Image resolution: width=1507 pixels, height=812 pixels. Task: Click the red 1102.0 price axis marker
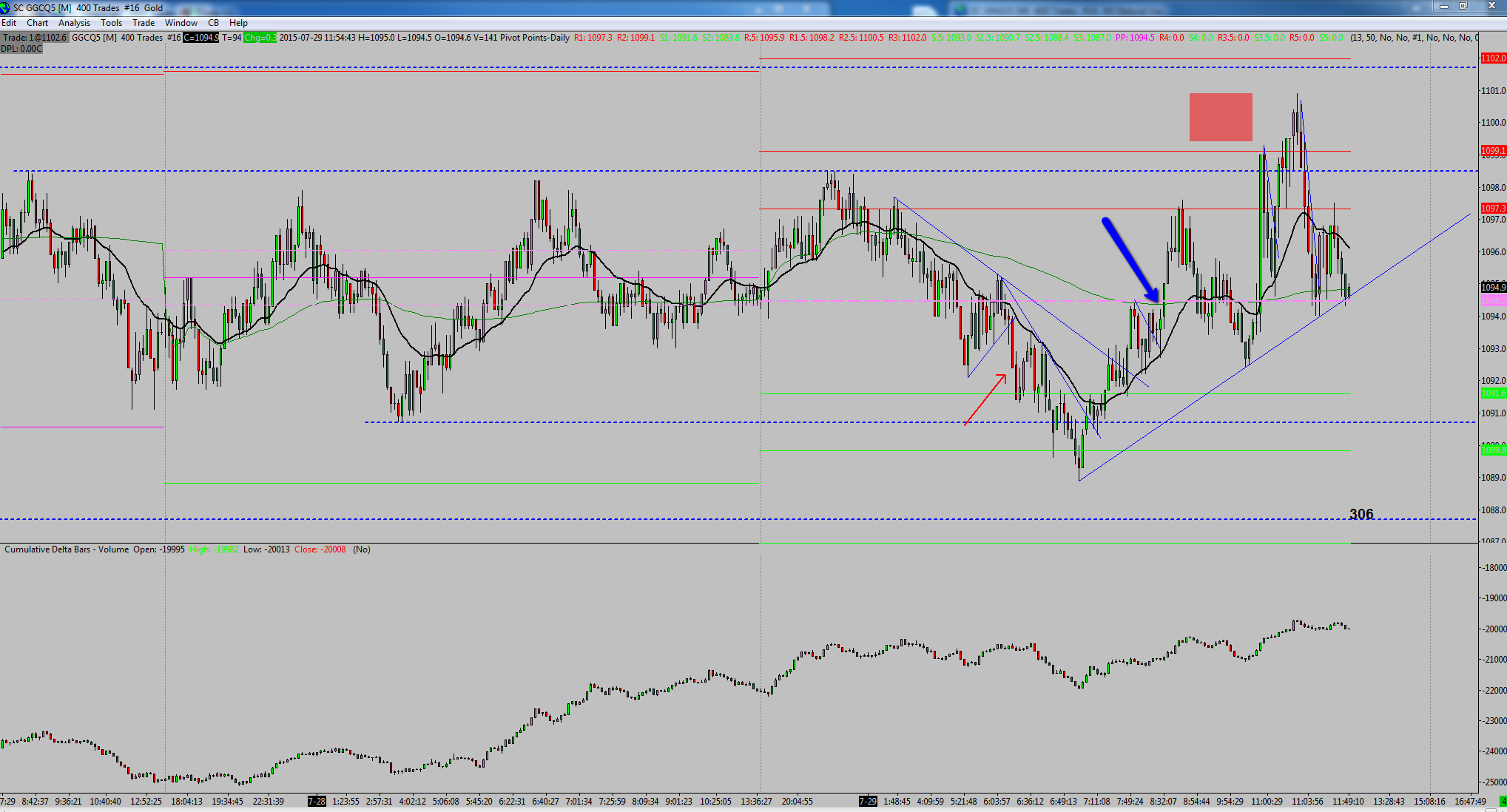pyautogui.click(x=1493, y=58)
